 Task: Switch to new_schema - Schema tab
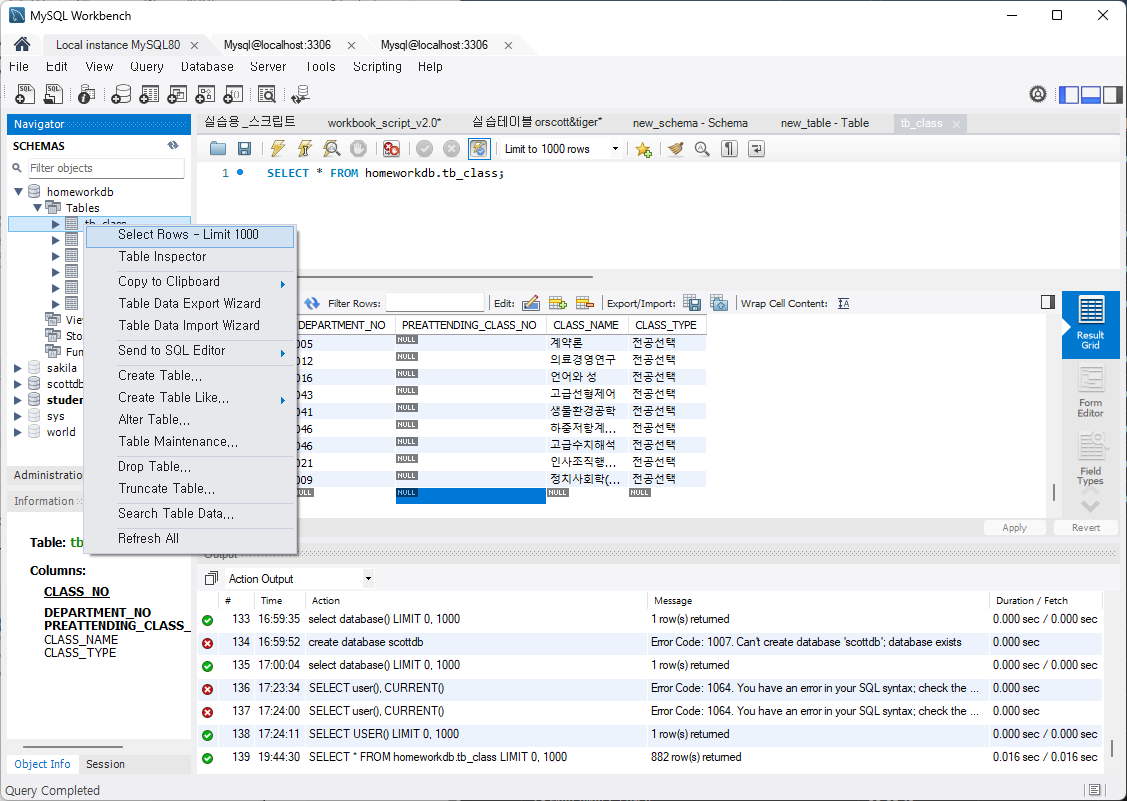point(690,123)
